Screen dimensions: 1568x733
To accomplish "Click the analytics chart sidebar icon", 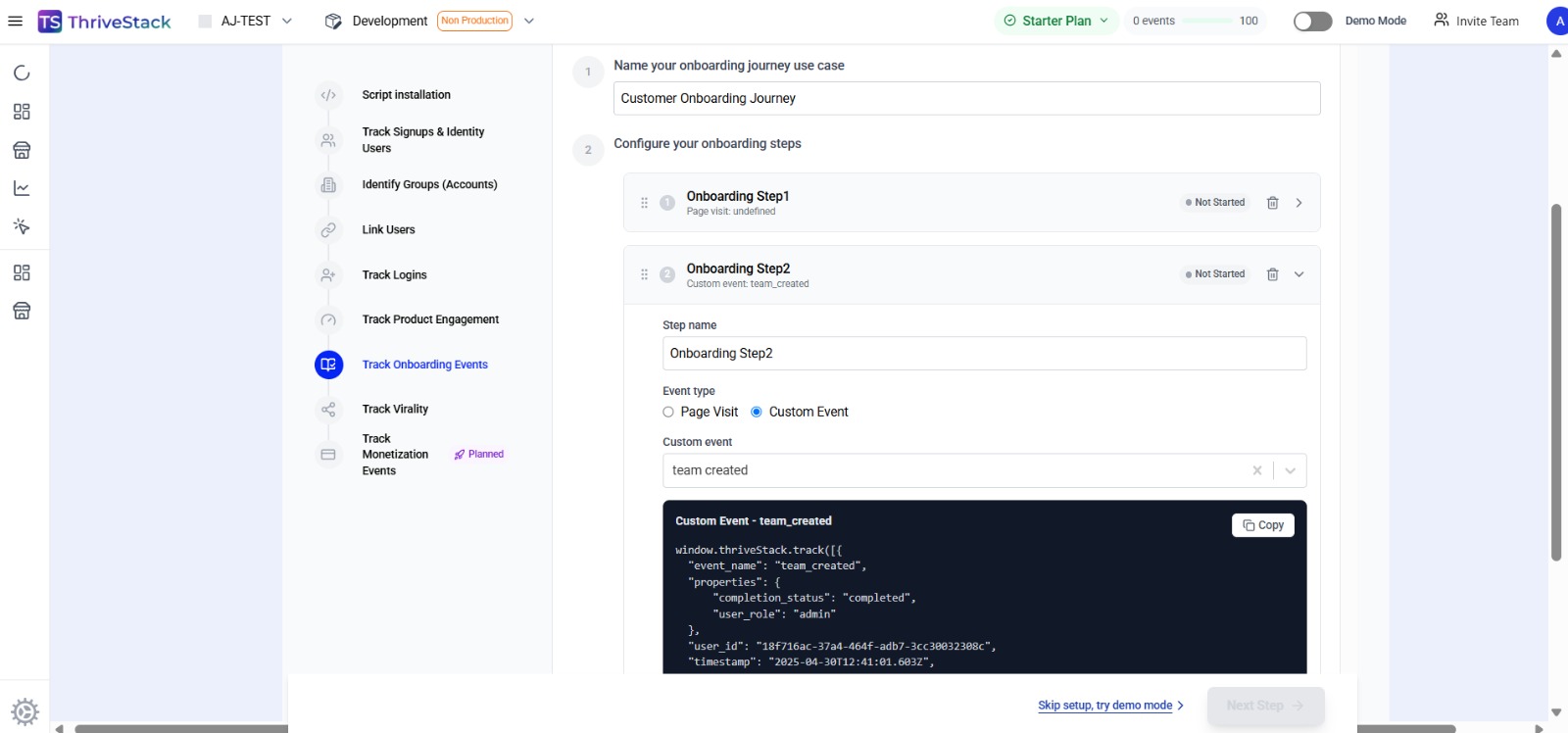I will (x=22, y=188).
